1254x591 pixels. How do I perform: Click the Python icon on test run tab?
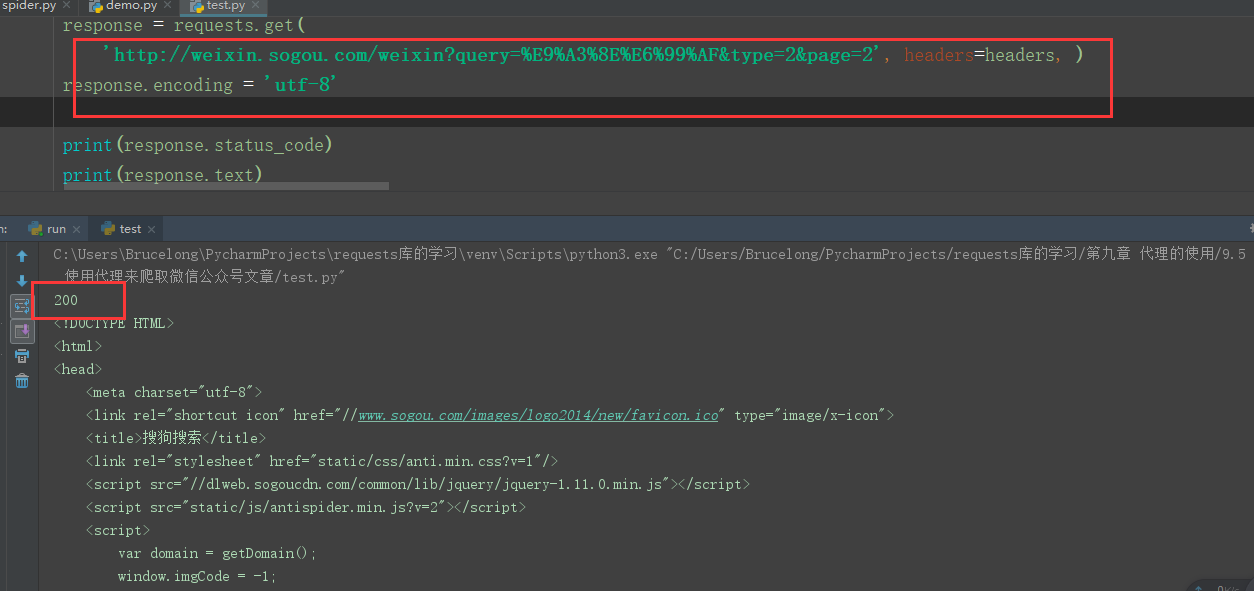(106, 229)
